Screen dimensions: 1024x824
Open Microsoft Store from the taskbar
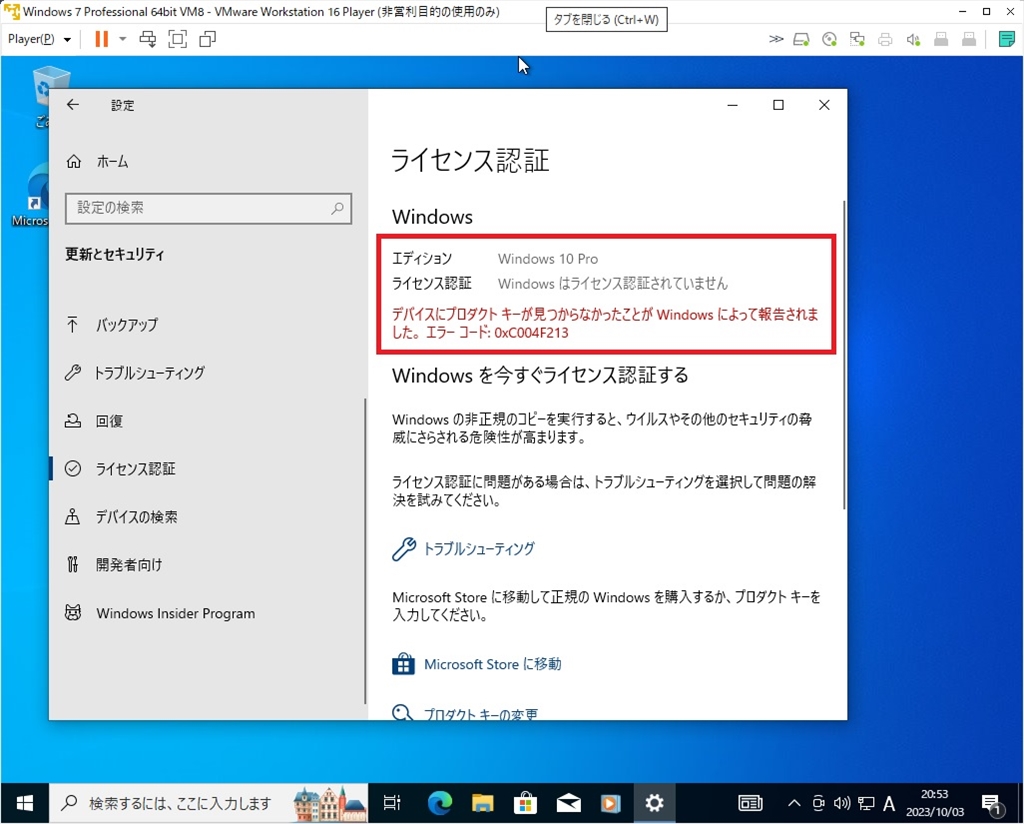pyautogui.click(x=525, y=803)
